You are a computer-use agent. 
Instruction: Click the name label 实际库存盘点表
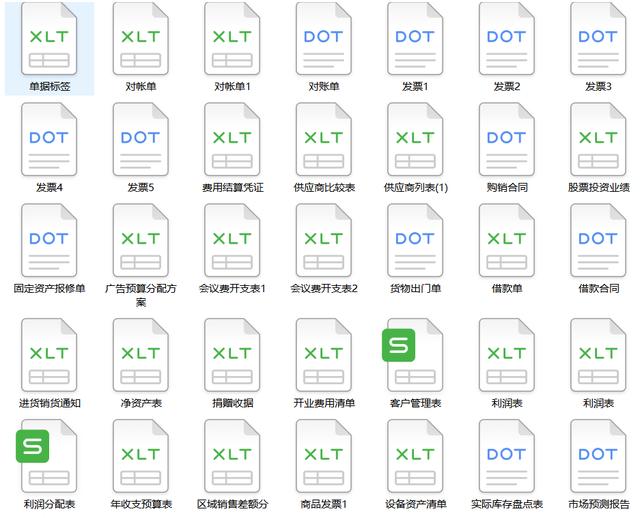pos(507,504)
